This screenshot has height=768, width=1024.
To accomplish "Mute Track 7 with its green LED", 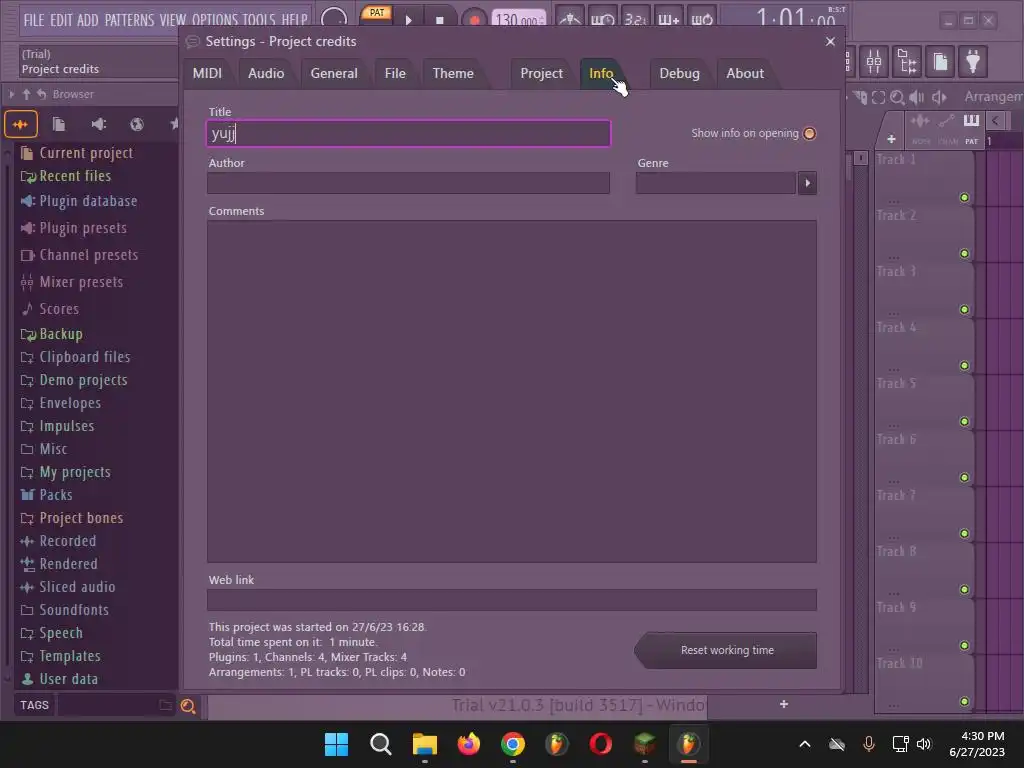I will [x=964, y=534].
